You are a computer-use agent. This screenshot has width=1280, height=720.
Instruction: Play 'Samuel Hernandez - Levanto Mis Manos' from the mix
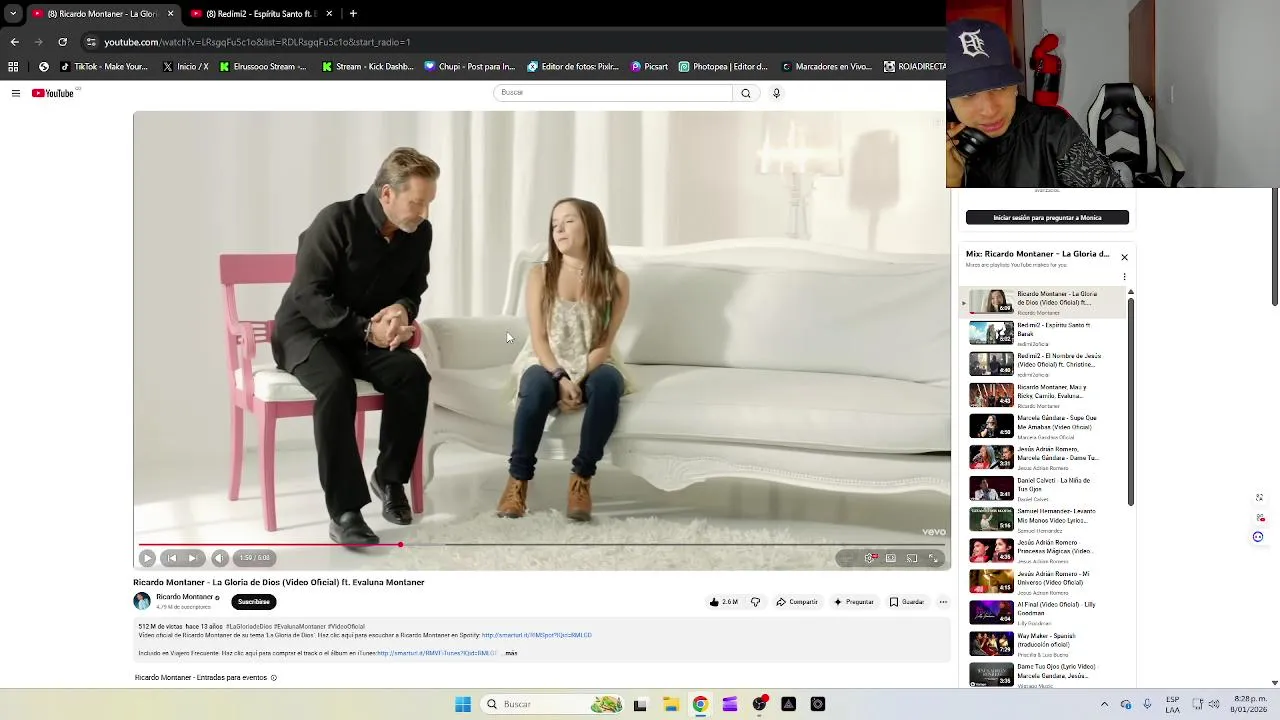coord(1045,519)
